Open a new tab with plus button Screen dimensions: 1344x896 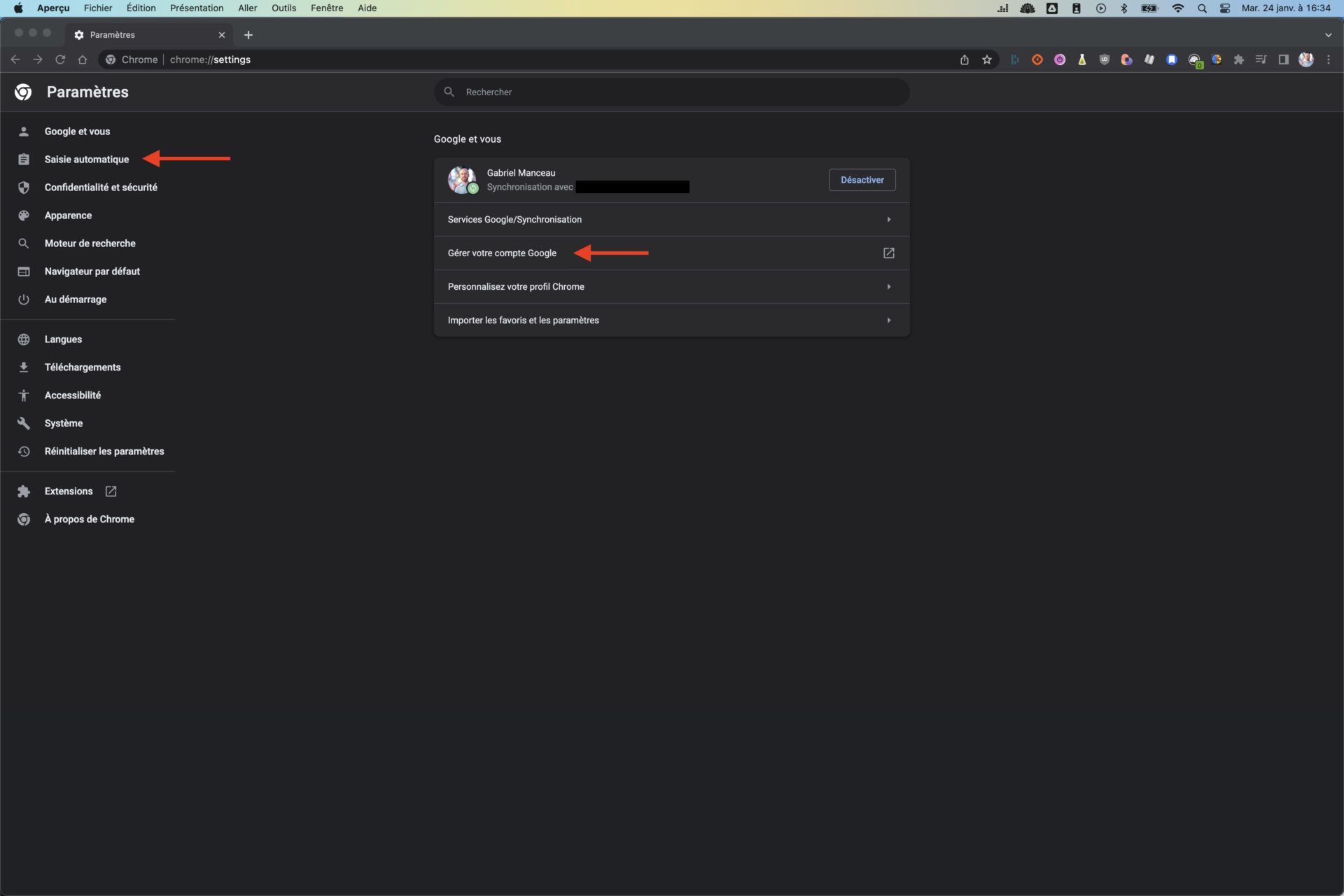(248, 35)
